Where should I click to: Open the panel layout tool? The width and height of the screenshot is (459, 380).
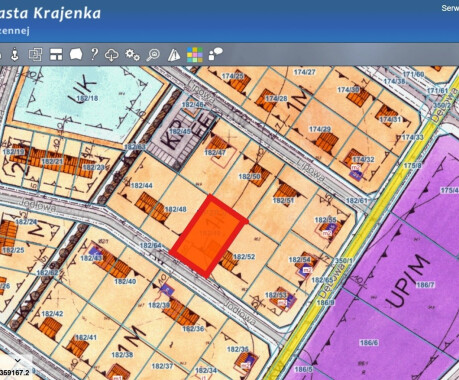tap(56, 54)
